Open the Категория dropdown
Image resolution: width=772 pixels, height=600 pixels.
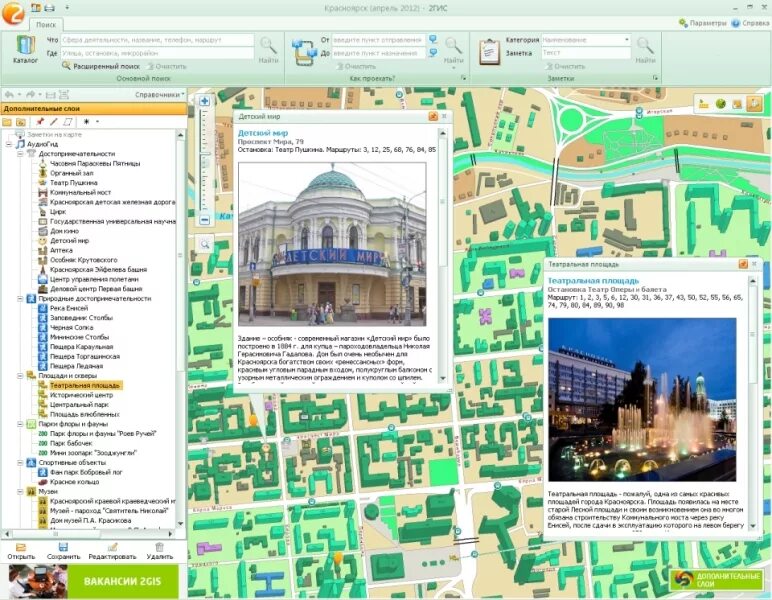click(627, 39)
